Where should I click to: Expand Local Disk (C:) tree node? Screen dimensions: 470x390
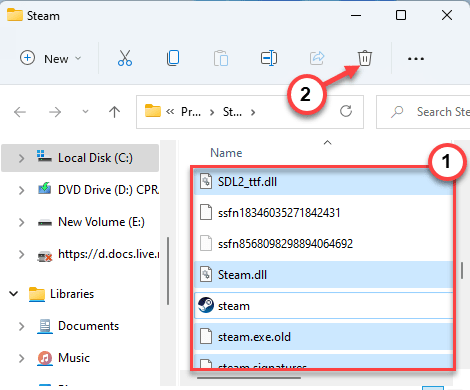pyautogui.click(x=21, y=158)
